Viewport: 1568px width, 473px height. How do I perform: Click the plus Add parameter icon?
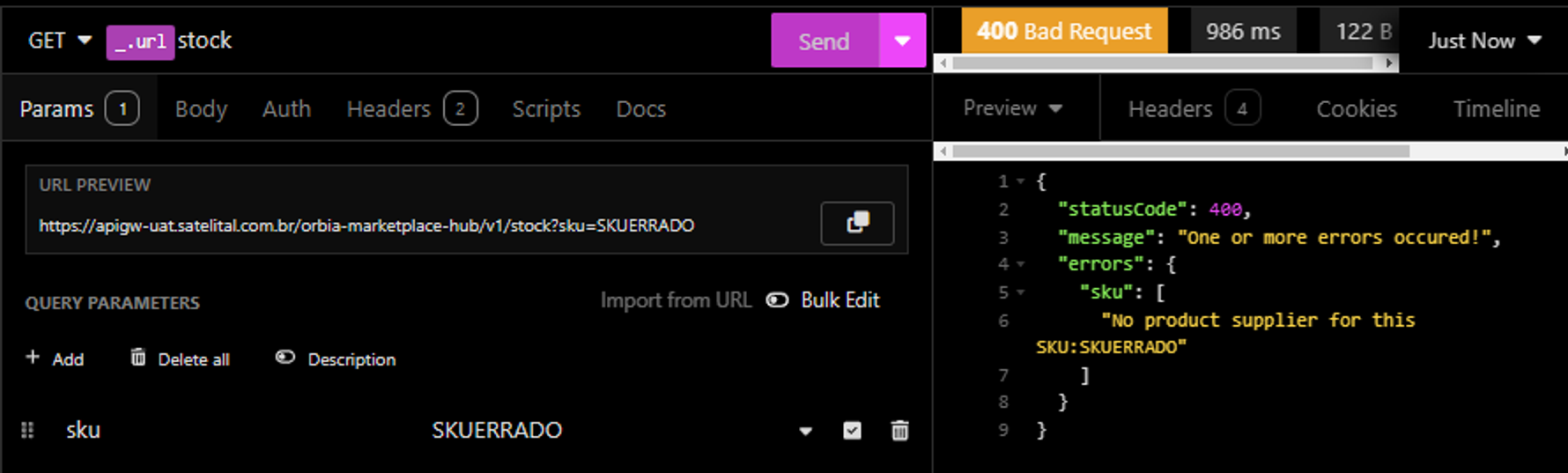[33, 358]
